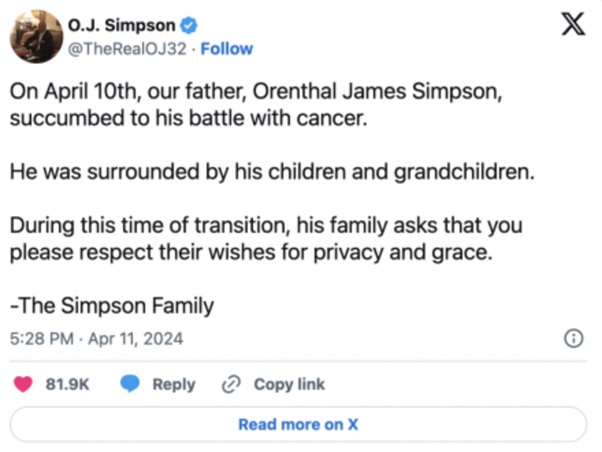Click the '-The Simpson Family' signature line

tap(111, 306)
